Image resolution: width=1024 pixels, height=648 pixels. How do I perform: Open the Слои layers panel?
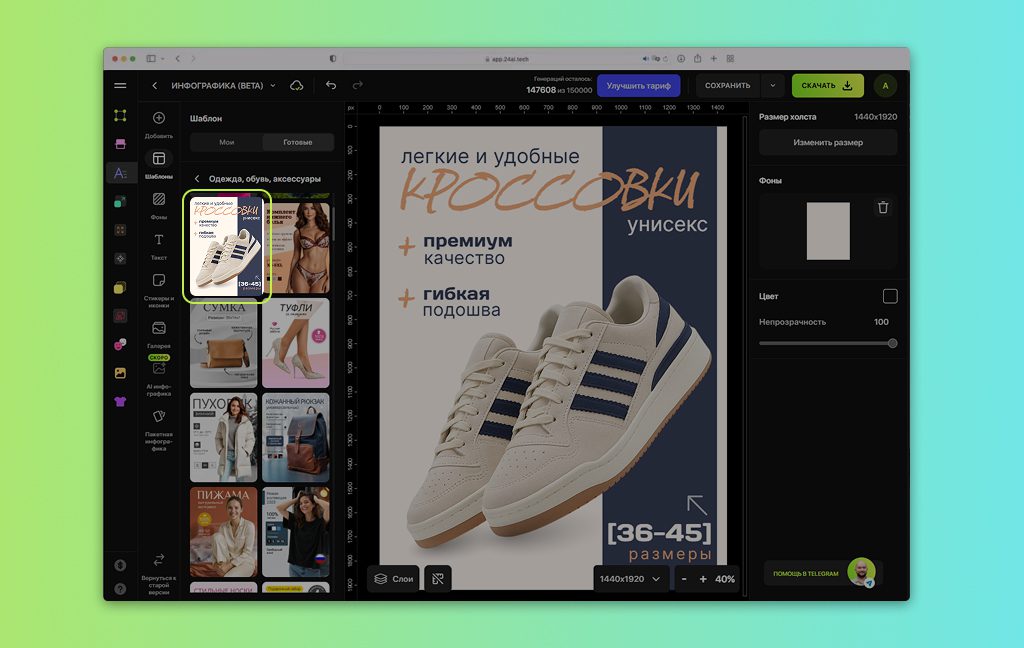point(394,579)
